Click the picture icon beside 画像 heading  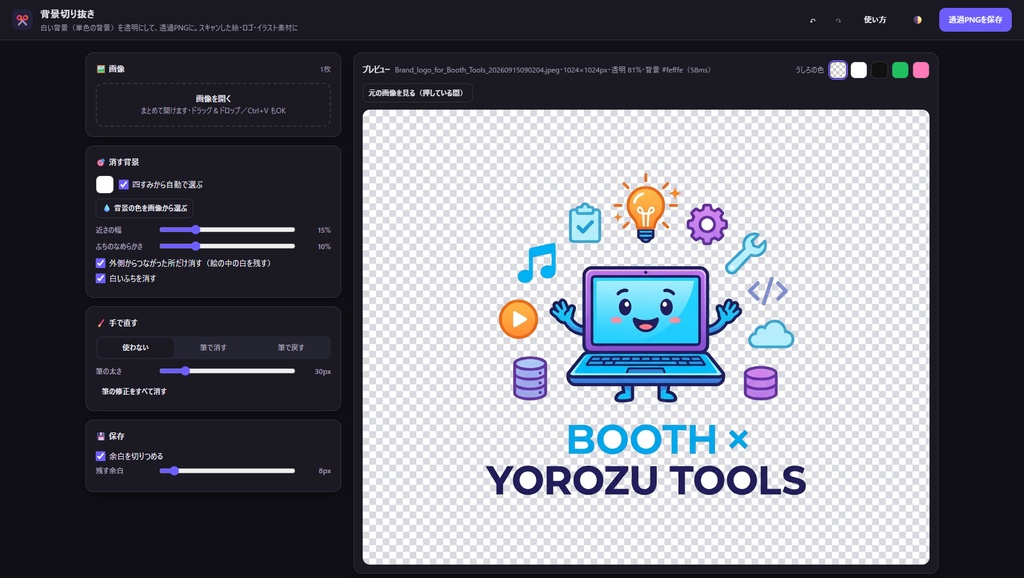(x=101, y=69)
